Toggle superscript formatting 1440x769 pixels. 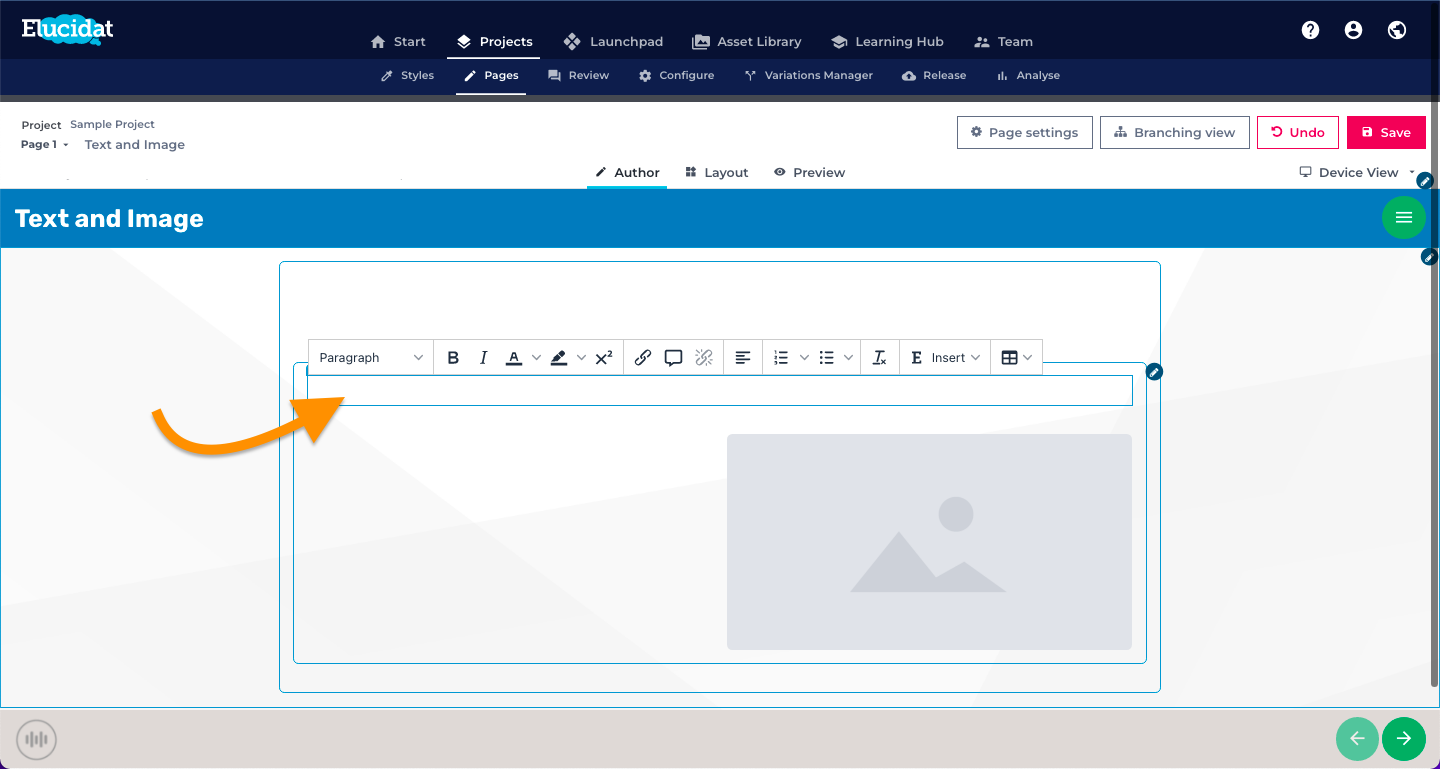[604, 358]
